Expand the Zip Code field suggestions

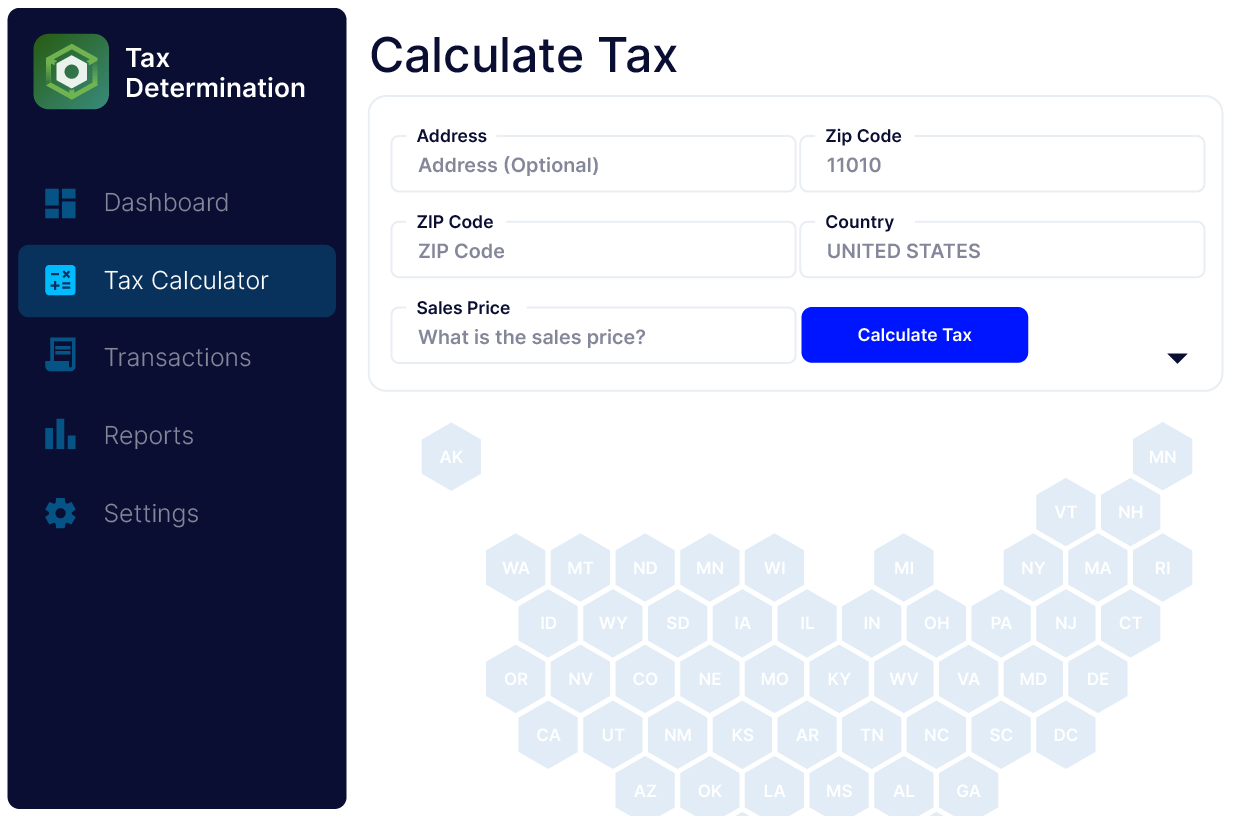1002,163
